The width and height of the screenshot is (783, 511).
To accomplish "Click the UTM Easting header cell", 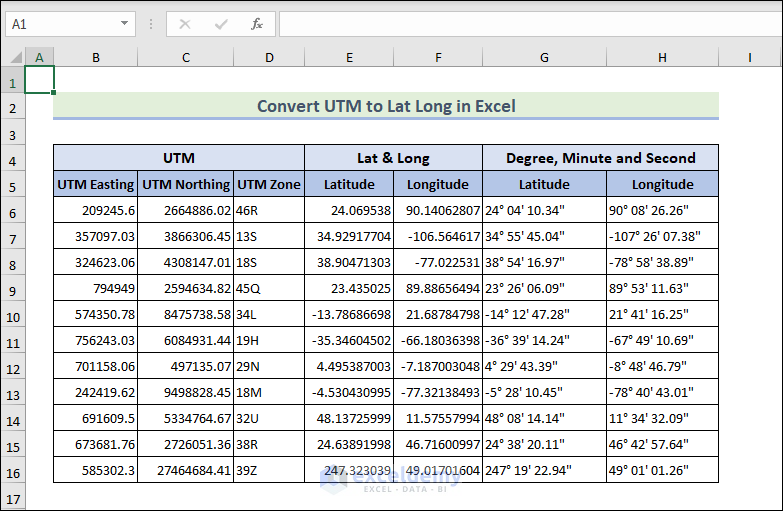I will (95, 184).
